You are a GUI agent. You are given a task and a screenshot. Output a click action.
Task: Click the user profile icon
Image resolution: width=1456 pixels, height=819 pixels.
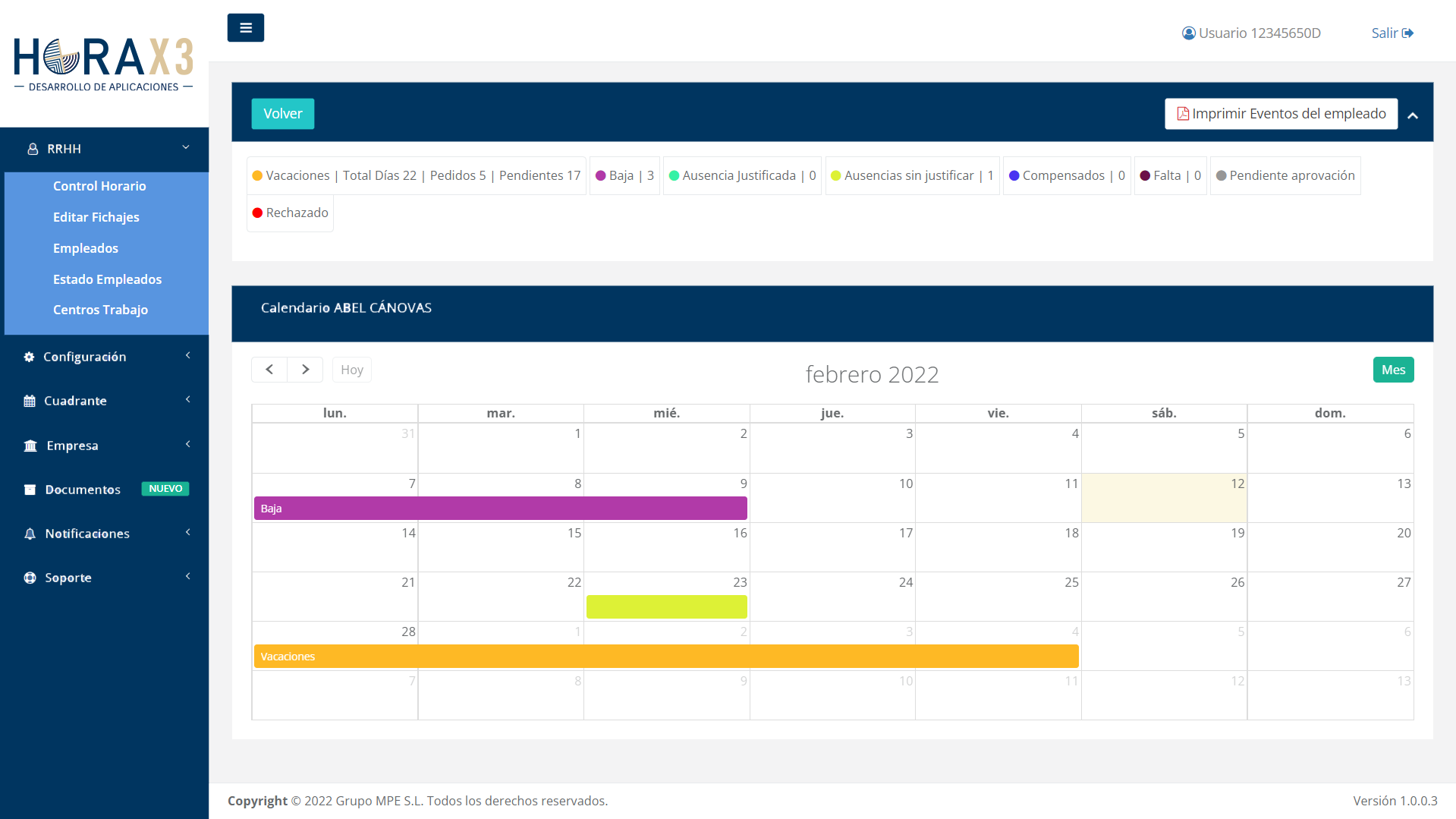click(1188, 33)
